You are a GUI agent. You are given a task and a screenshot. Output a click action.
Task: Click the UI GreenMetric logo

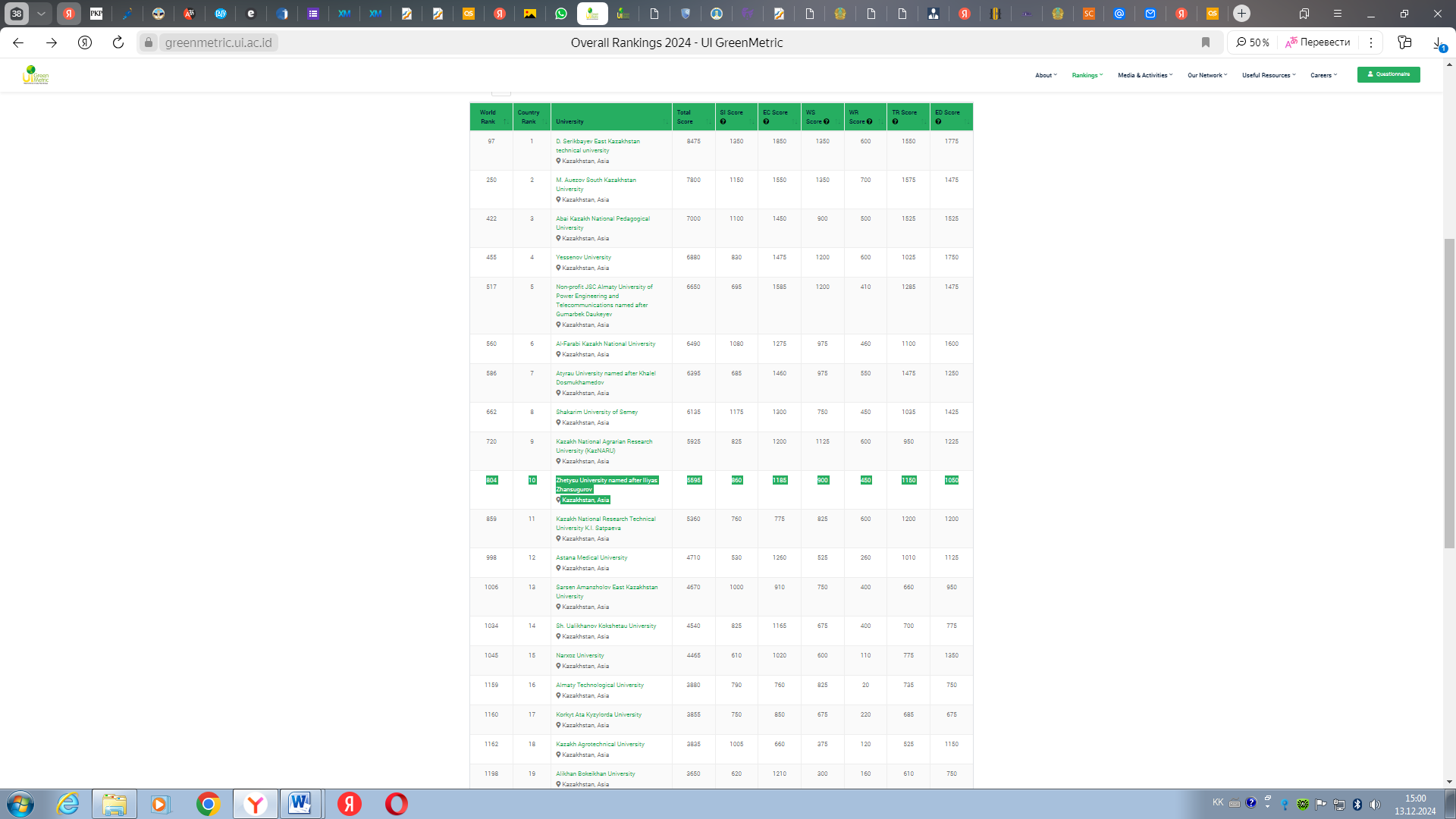click(36, 74)
